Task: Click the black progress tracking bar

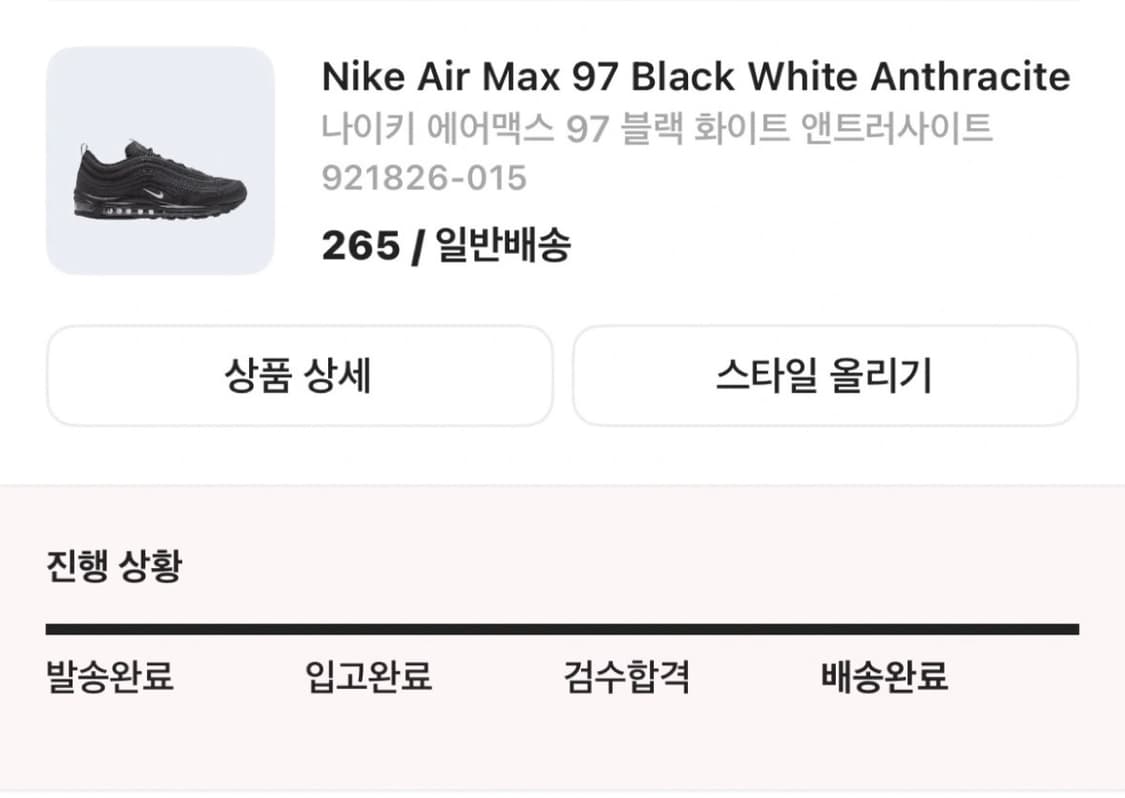Action: [x=562, y=630]
